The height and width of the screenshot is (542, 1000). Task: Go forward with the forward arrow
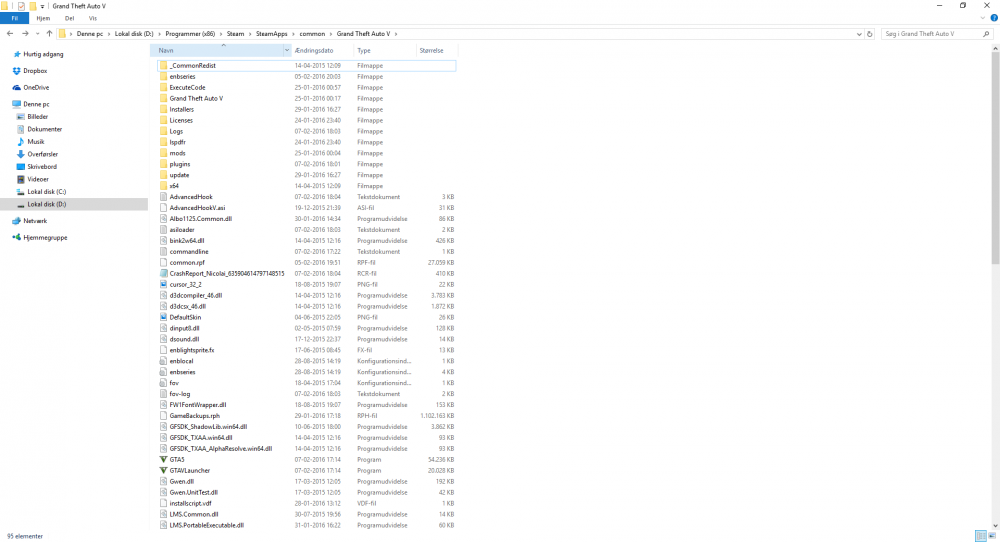click(x=25, y=34)
